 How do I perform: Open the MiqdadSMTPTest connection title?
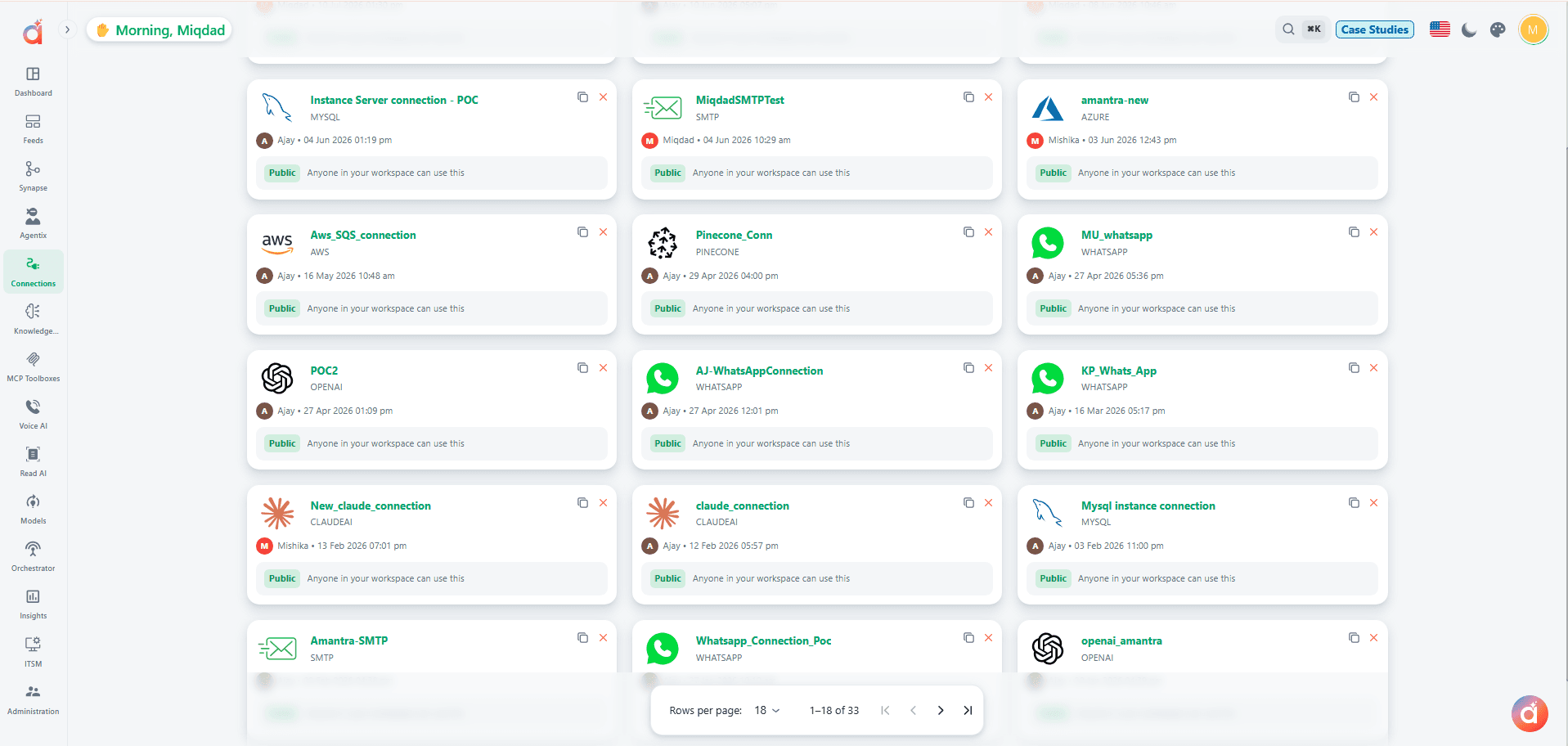tap(739, 100)
